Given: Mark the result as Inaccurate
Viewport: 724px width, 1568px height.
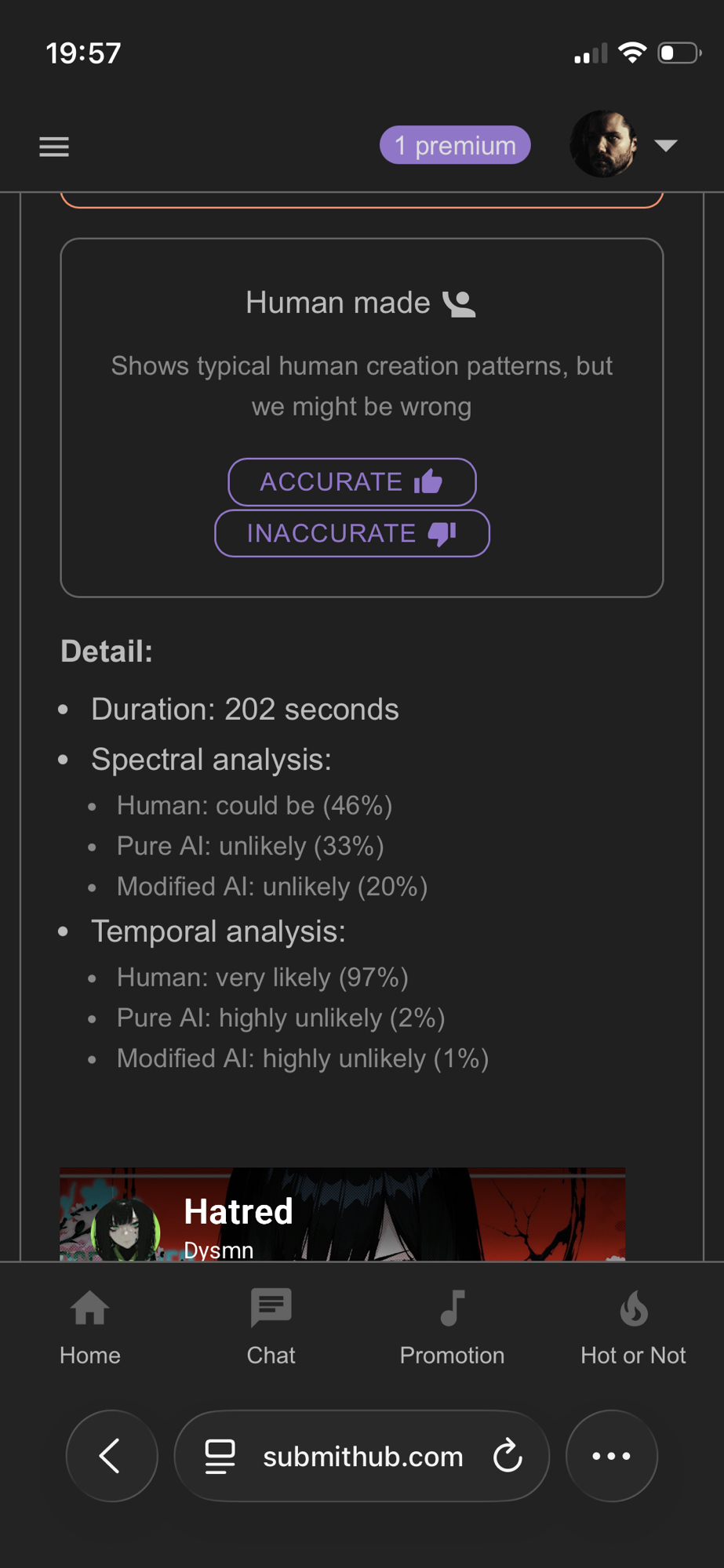Looking at the screenshot, I should click(351, 533).
